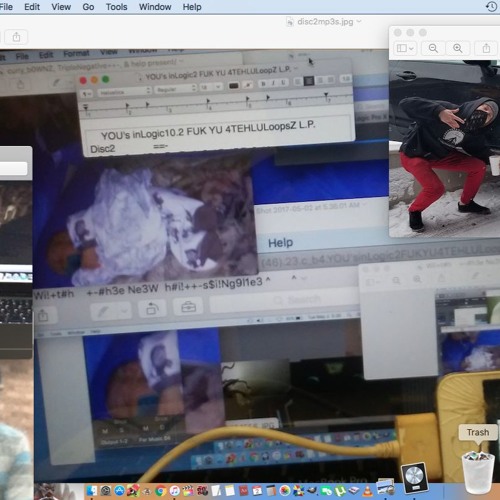The image size is (500, 500).
Task: Open Finder from the Dock
Action: (x=92, y=491)
